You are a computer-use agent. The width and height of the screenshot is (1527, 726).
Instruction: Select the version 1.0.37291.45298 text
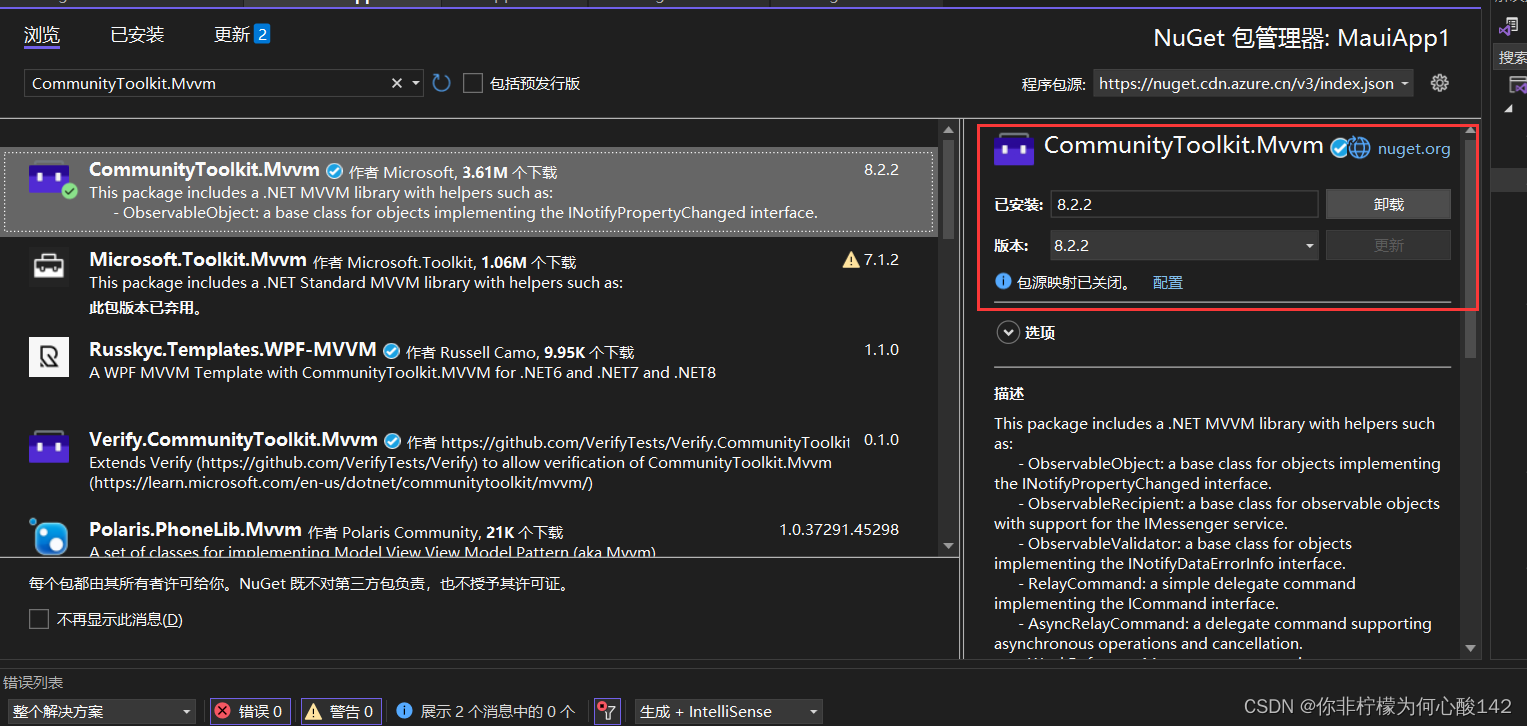click(x=839, y=530)
